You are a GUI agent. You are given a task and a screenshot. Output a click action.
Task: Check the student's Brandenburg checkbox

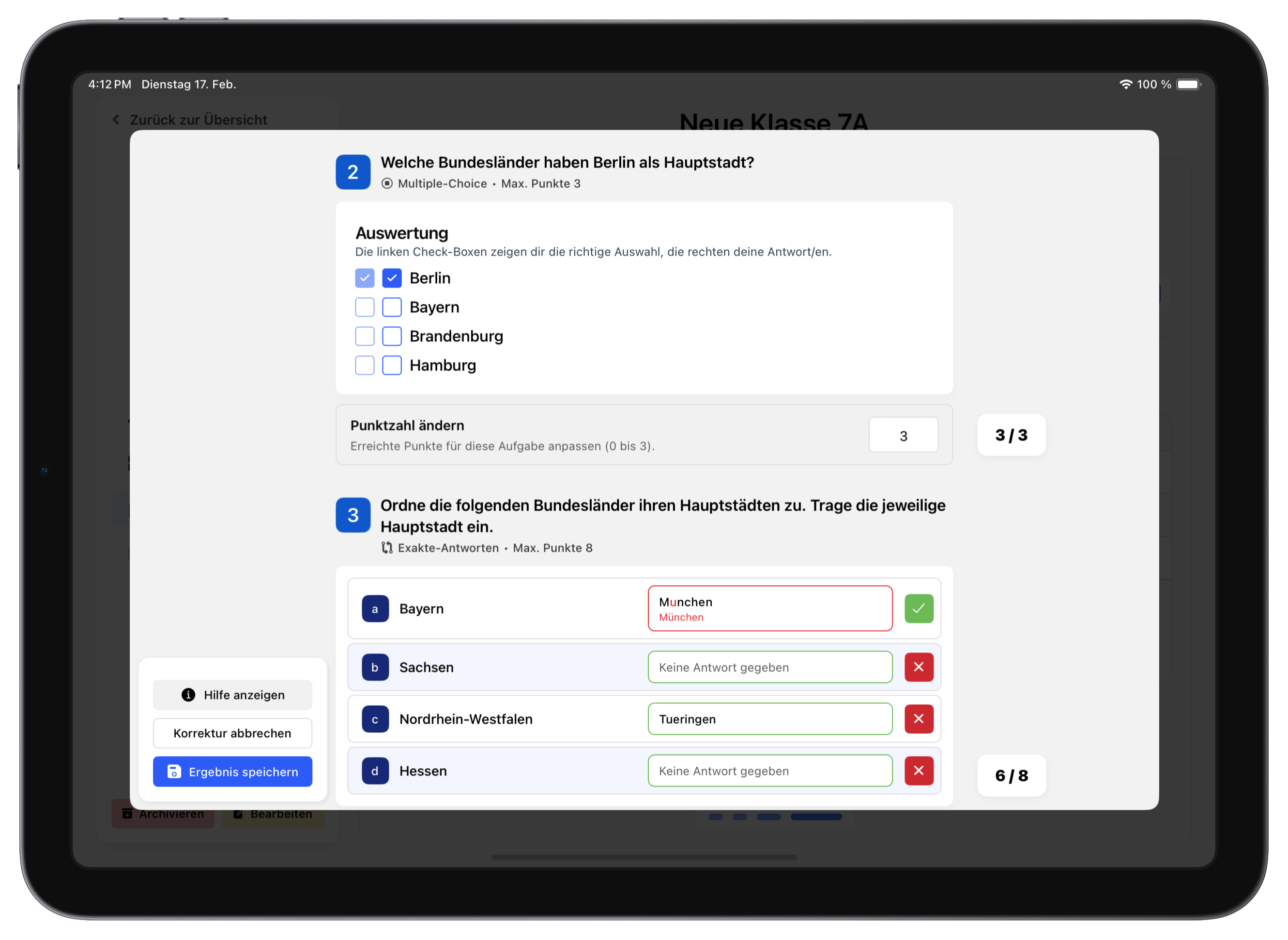[x=392, y=336]
